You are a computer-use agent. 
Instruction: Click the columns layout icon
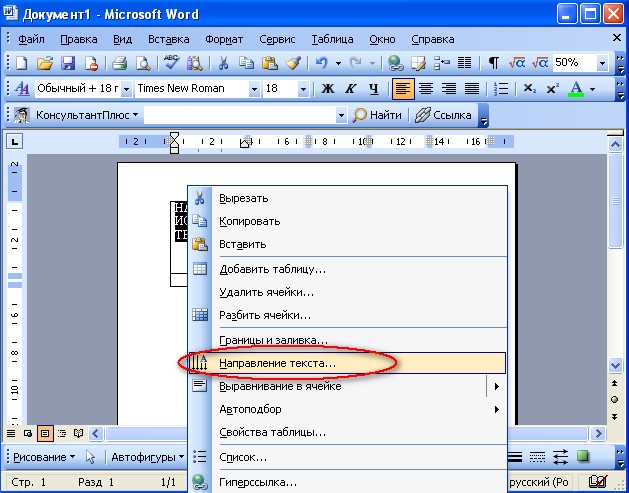(465, 63)
